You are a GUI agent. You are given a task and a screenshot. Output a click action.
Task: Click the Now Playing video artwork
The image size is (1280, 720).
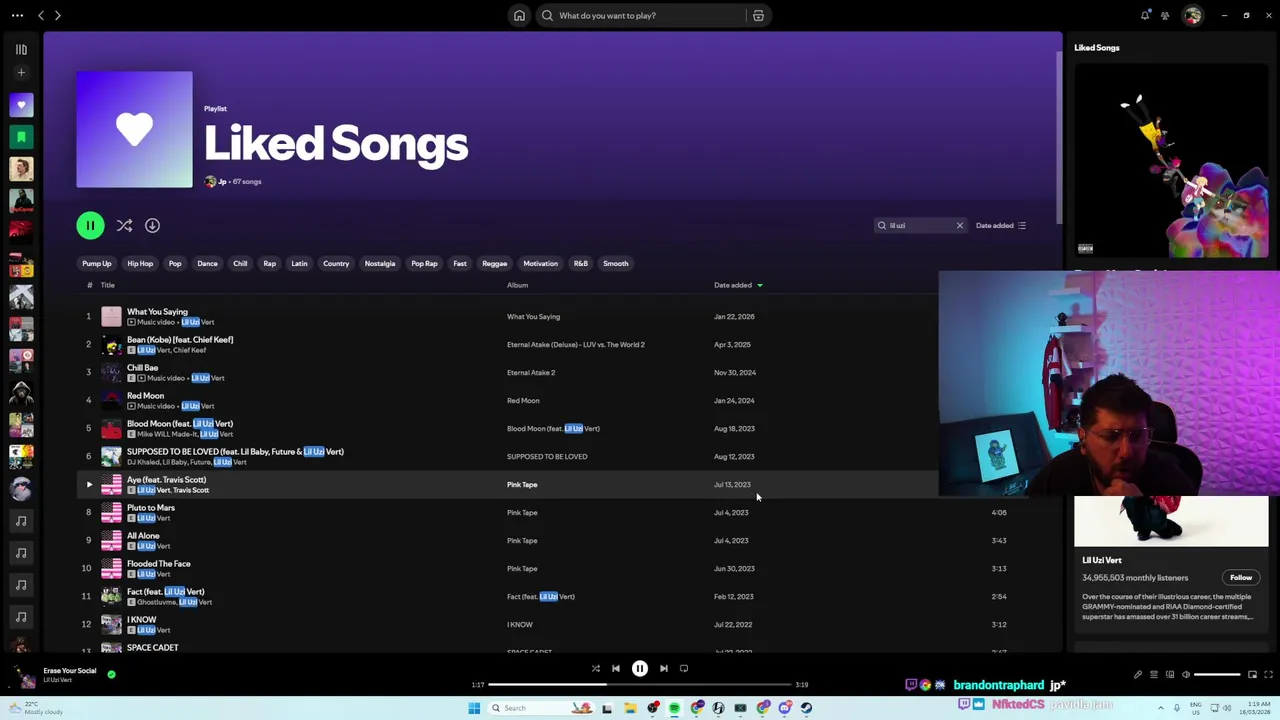point(1171,160)
